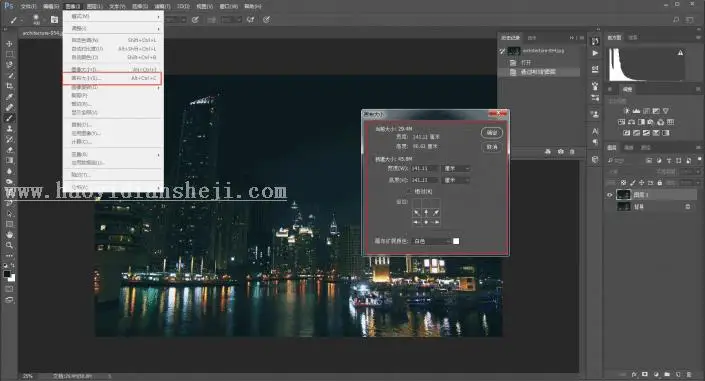The height and width of the screenshot is (381, 705).
Task: Choose Canvas Size in Image menu
Action: click(x=112, y=78)
